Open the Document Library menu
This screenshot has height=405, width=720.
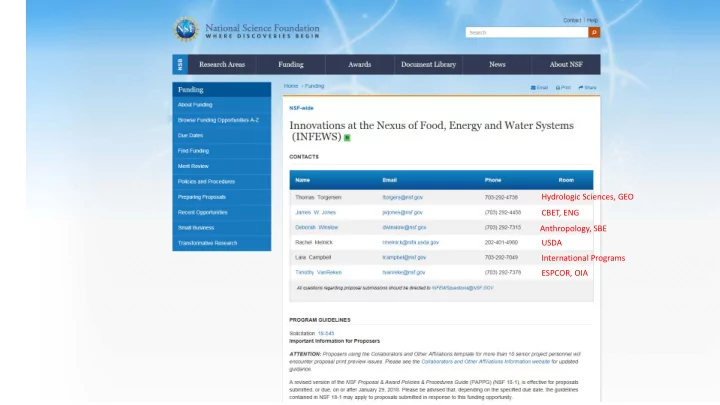click(428, 64)
